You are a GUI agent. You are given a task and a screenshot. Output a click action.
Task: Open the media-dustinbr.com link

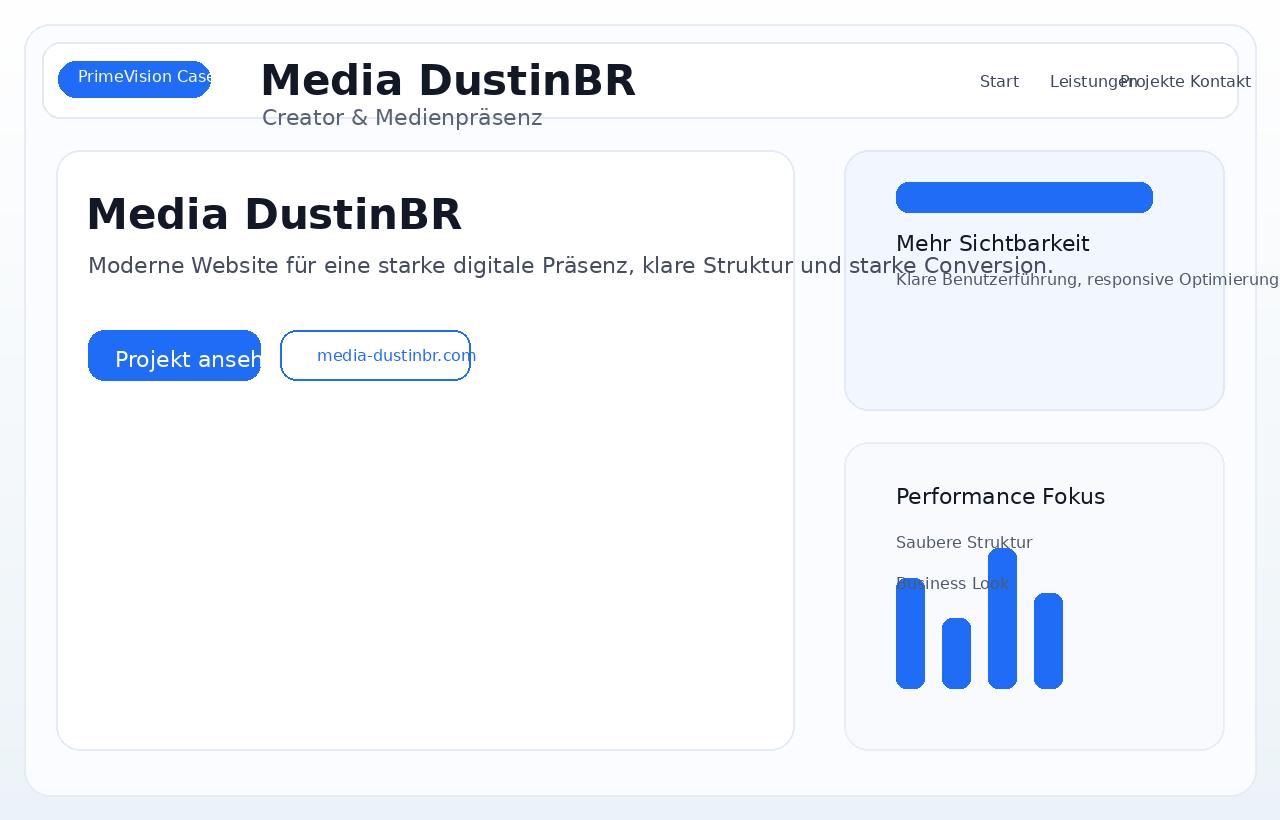tap(375, 355)
